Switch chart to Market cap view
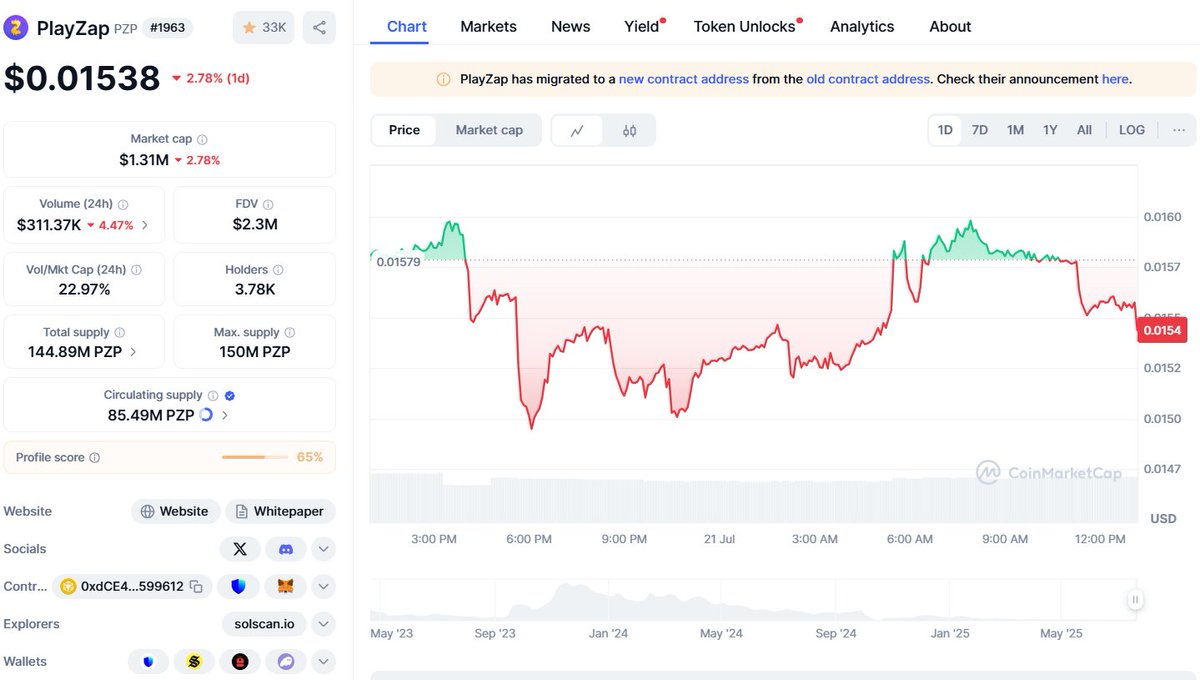This screenshot has width=1200, height=680. (x=489, y=130)
